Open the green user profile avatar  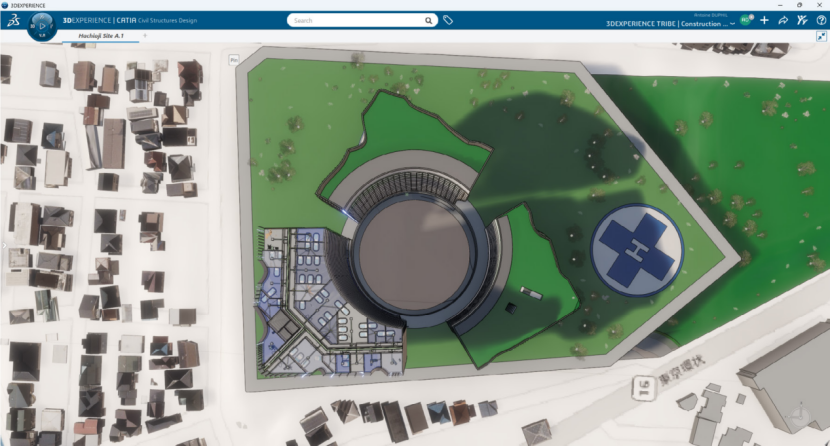[x=746, y=20]
